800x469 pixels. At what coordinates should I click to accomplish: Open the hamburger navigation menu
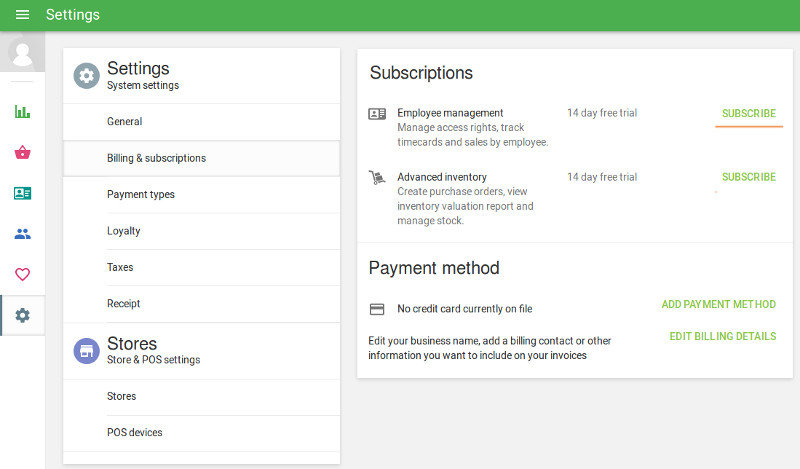click(22, 15)
